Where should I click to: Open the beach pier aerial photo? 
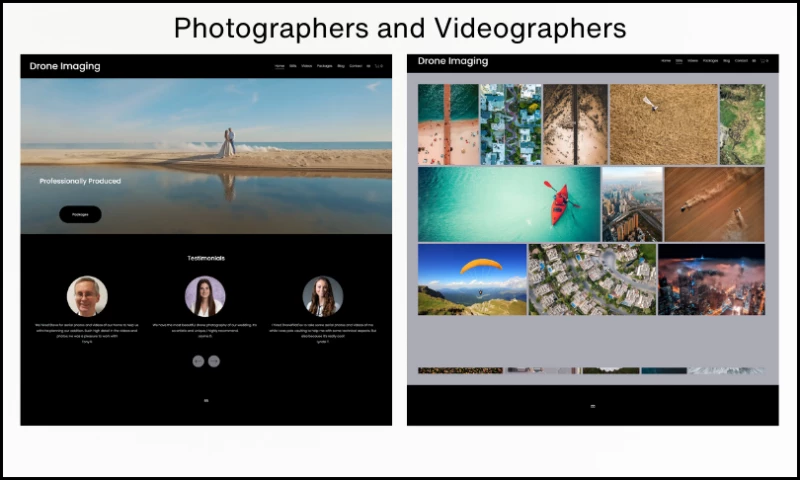click(x=448, y=124)
